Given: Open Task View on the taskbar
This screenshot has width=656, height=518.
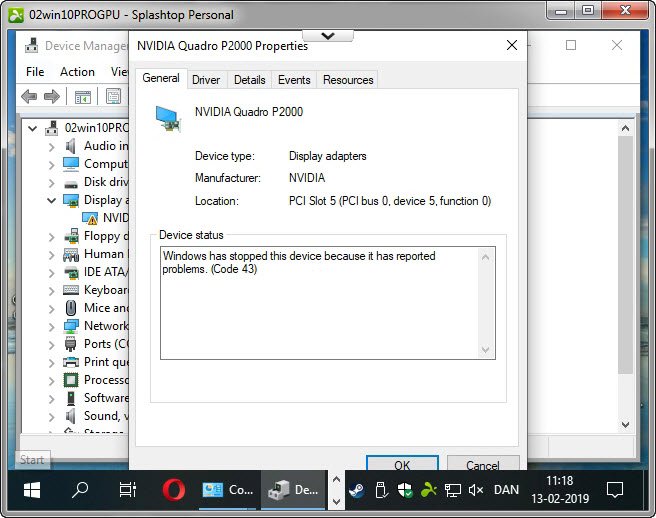Looking at the screenshot, I should (x=128, y=490).
